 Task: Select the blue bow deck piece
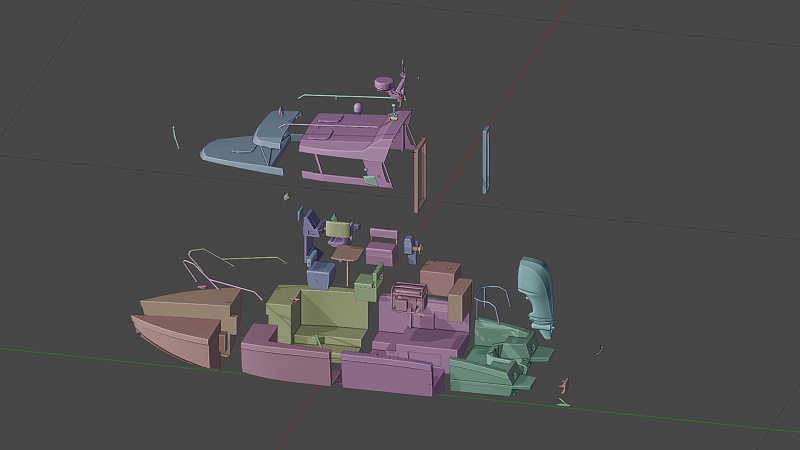(x=250, y=145)
